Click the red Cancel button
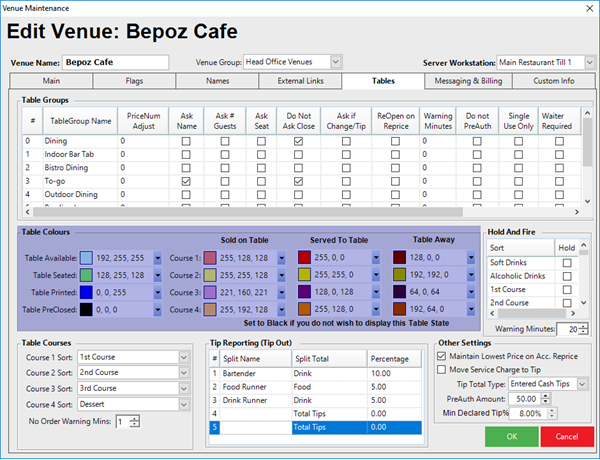The image size is (600, 460). coord(567,437)
